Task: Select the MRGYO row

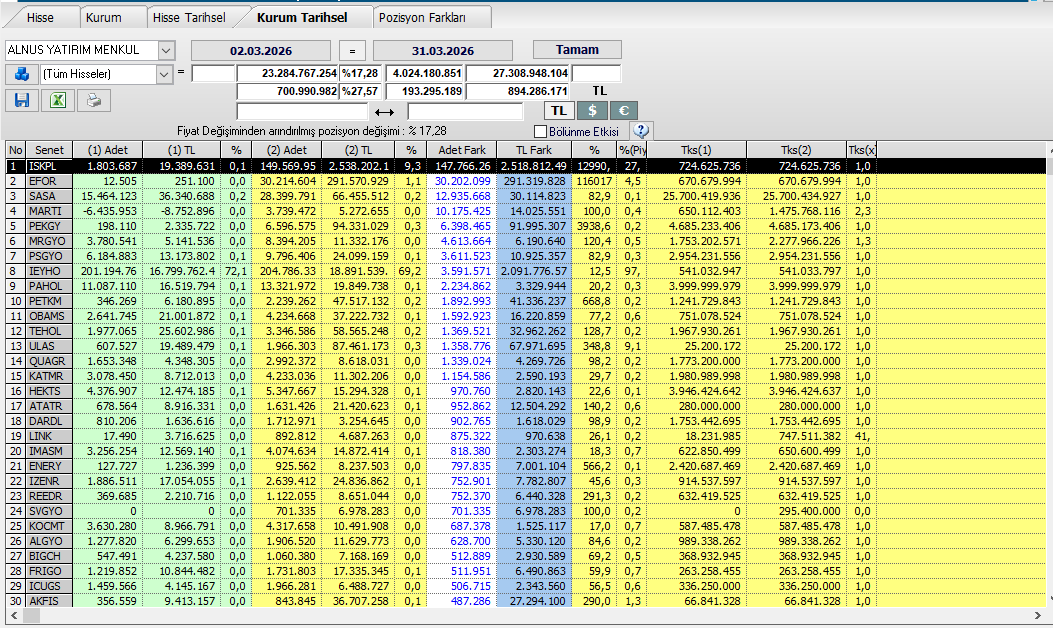Action: (x=526, y=241)
